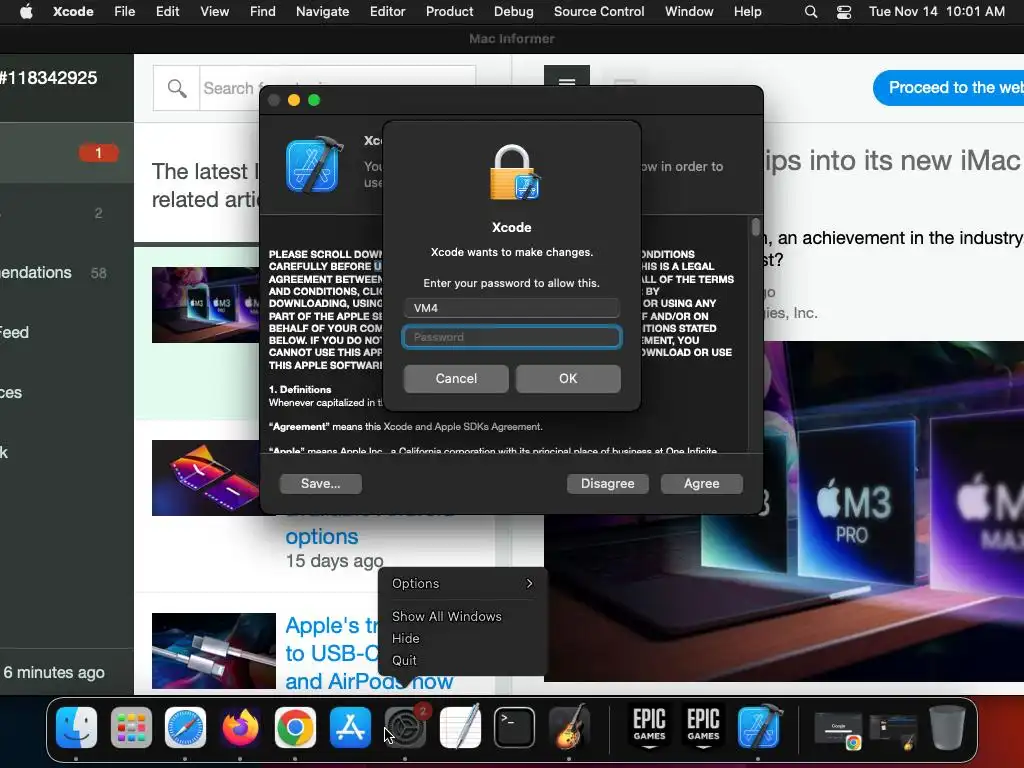The height and width of the screenshot is (768, 1024).
Task: Launch Firefox from the Dock
Action: coord(240,727)
